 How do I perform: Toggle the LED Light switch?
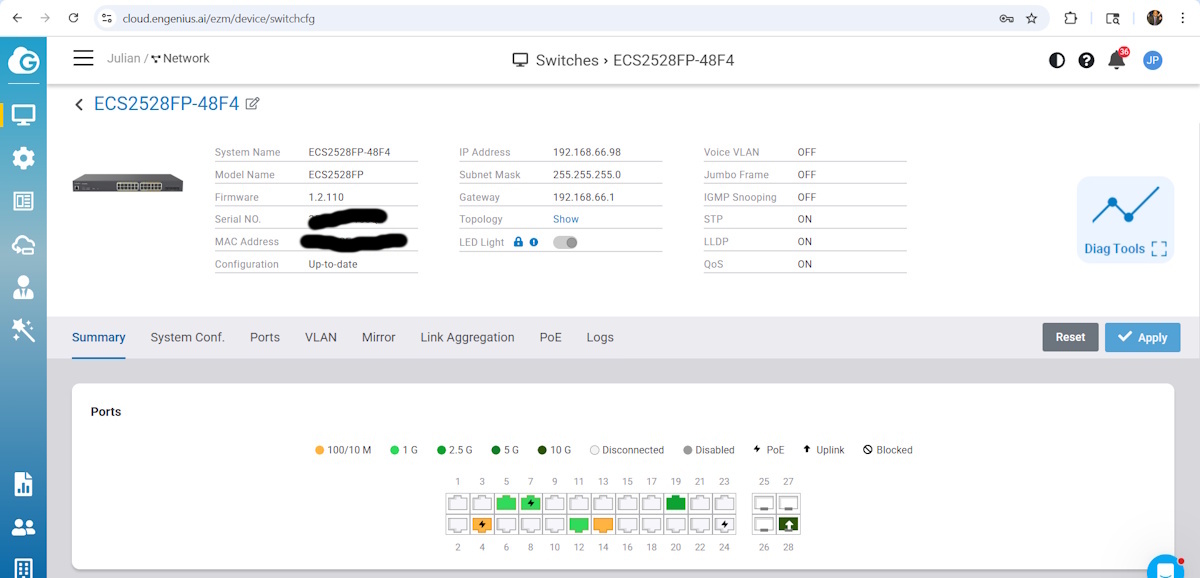pyautogui.click(x=565, y=242)
